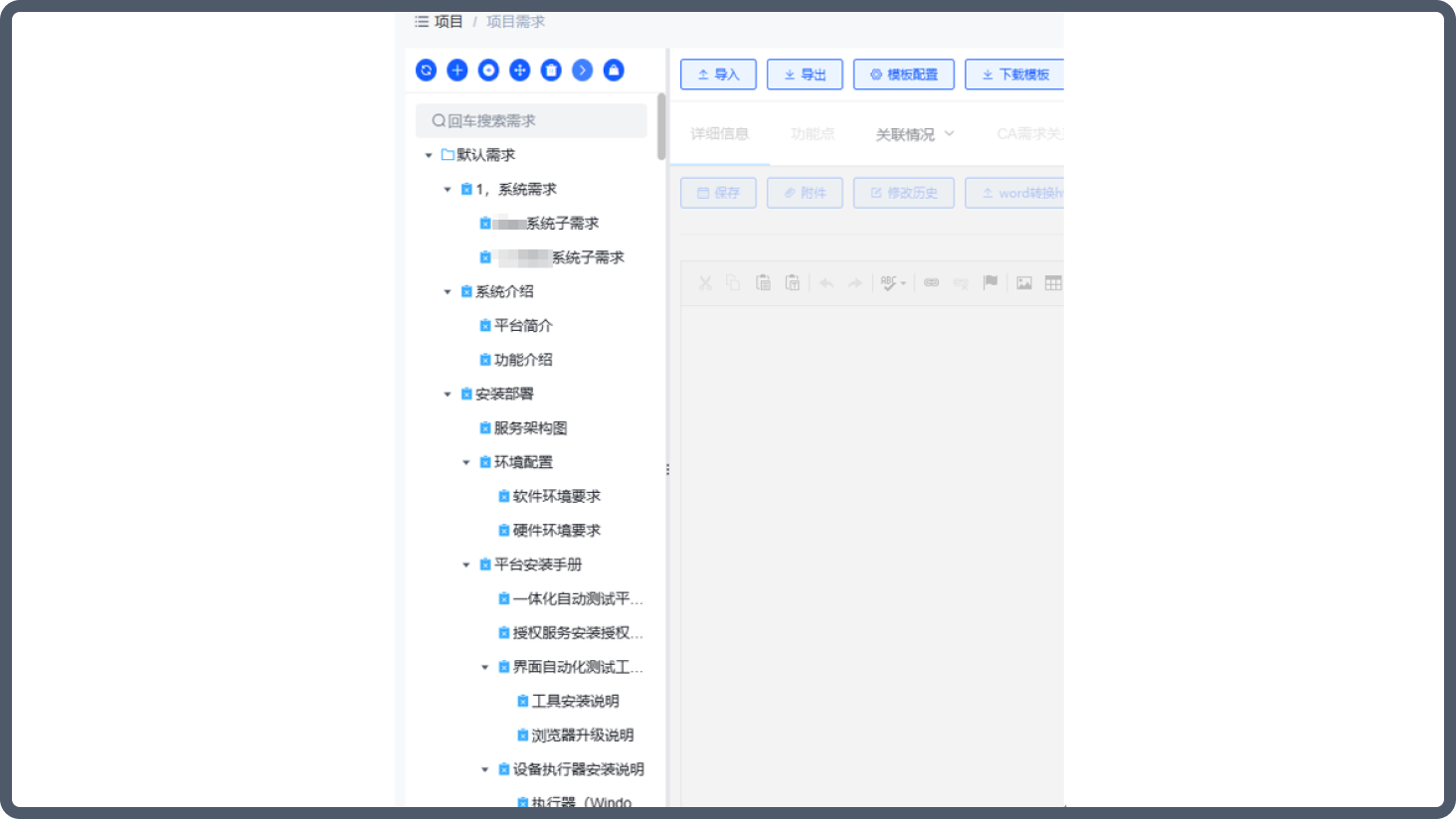Click the 附件 attachment button
The image size is (1456, 819).
pos(805,193)
